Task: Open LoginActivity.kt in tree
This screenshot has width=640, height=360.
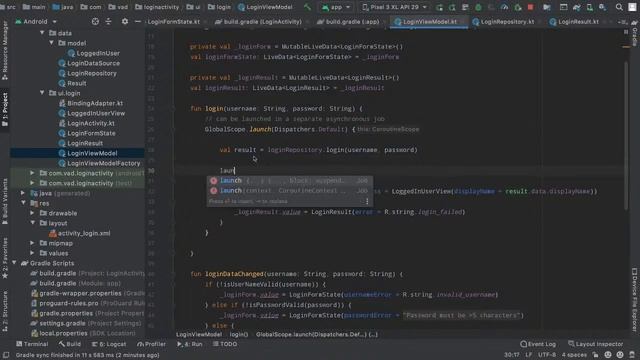Action: point(87,123)
